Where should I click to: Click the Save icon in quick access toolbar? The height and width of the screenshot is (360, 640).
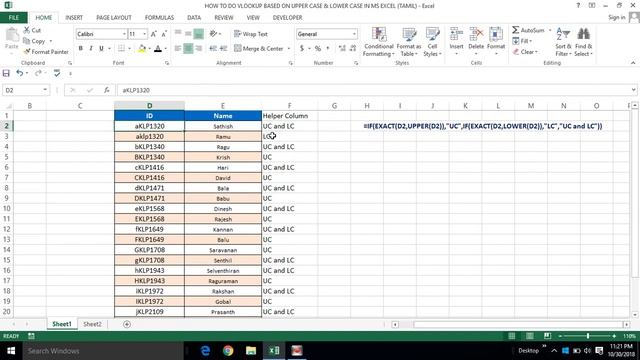(6, 73)
